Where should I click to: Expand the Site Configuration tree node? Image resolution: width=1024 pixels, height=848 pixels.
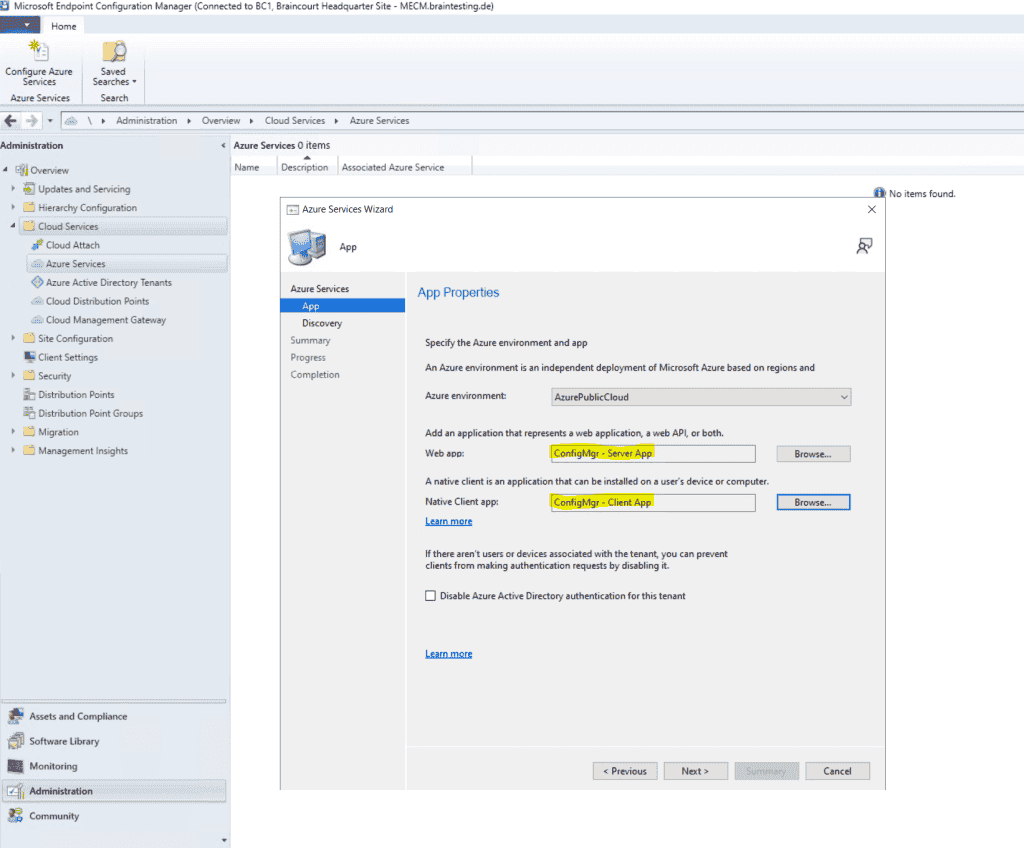point(12,338)
